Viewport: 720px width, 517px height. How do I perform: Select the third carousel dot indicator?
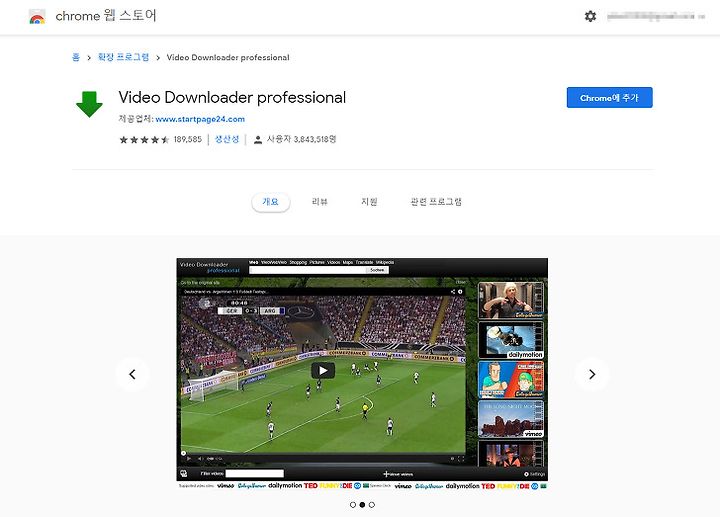pos(372,505)
